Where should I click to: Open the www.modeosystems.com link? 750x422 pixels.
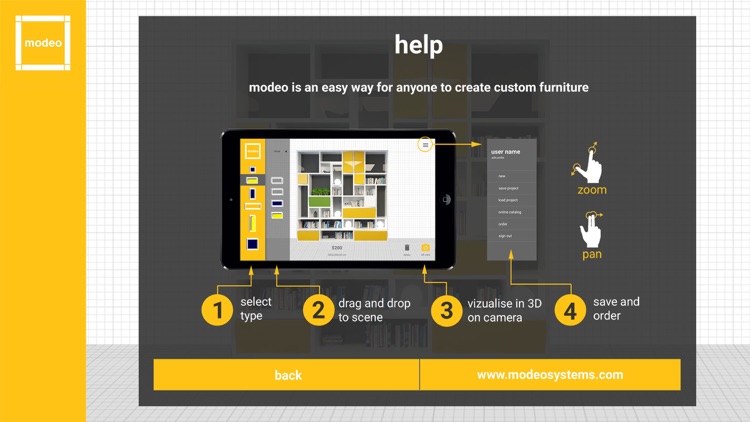point(550,375)
